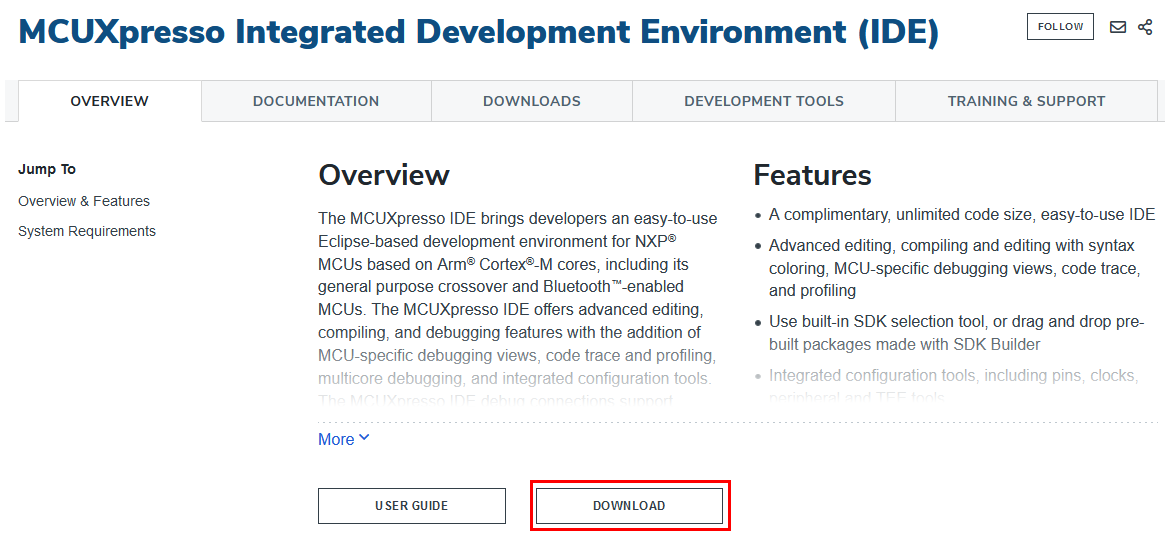Click the FOLLOW button
Screen dimensions: 1167x546
[1060, 27]
